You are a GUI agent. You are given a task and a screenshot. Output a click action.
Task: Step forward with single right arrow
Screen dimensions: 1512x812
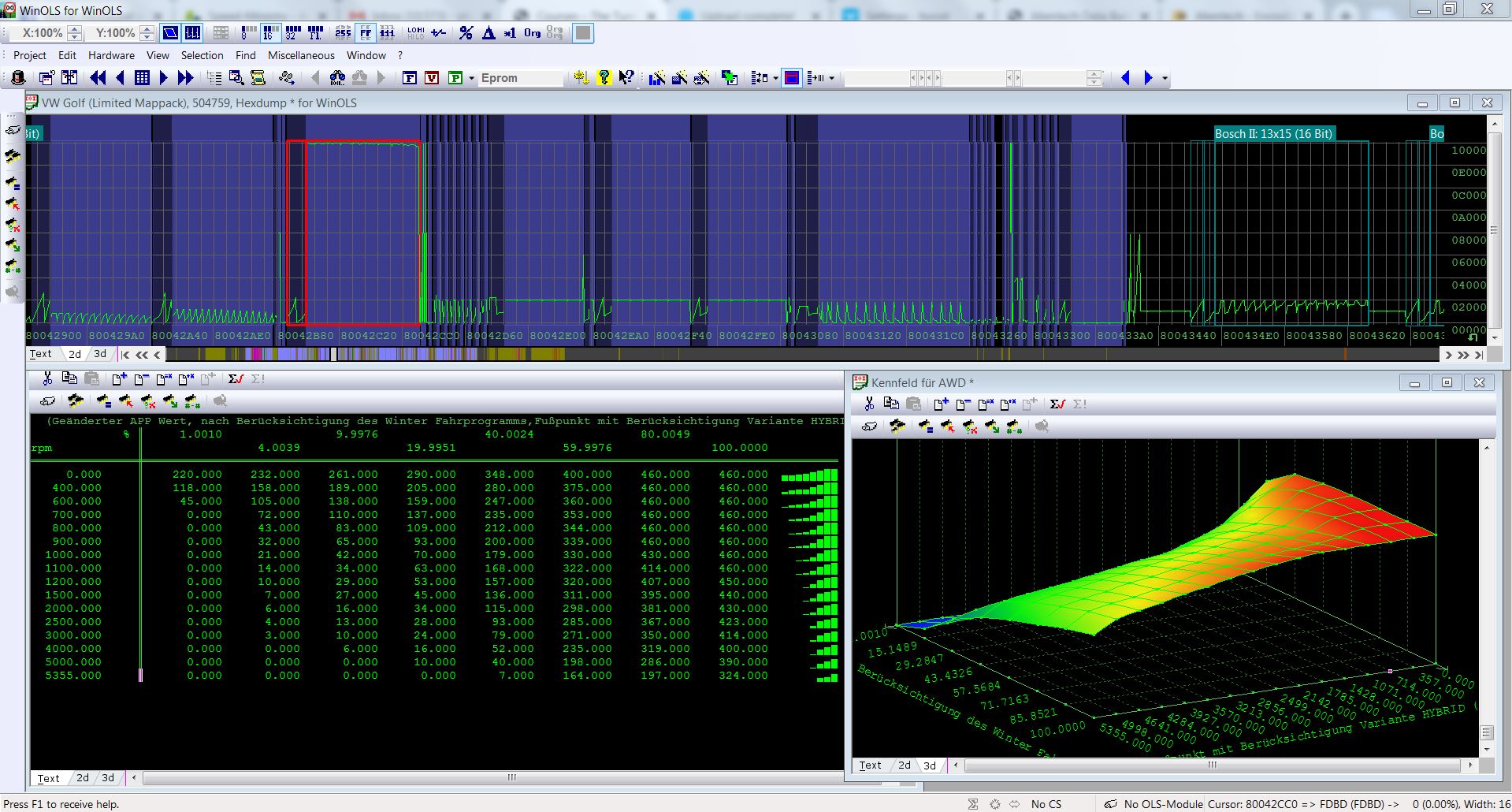(164, 78)
